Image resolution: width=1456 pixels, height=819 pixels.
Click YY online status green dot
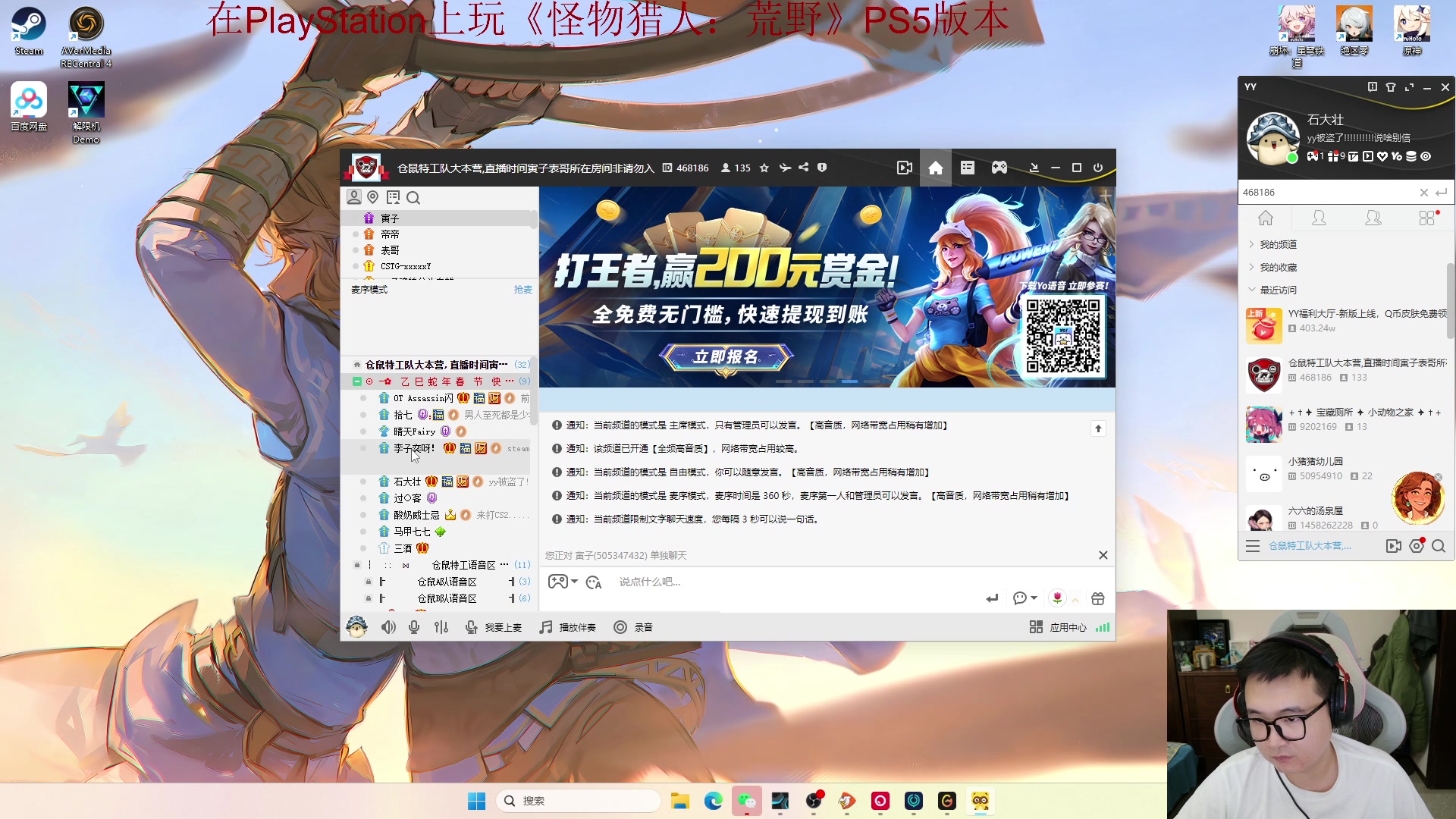pos(1292,158)
